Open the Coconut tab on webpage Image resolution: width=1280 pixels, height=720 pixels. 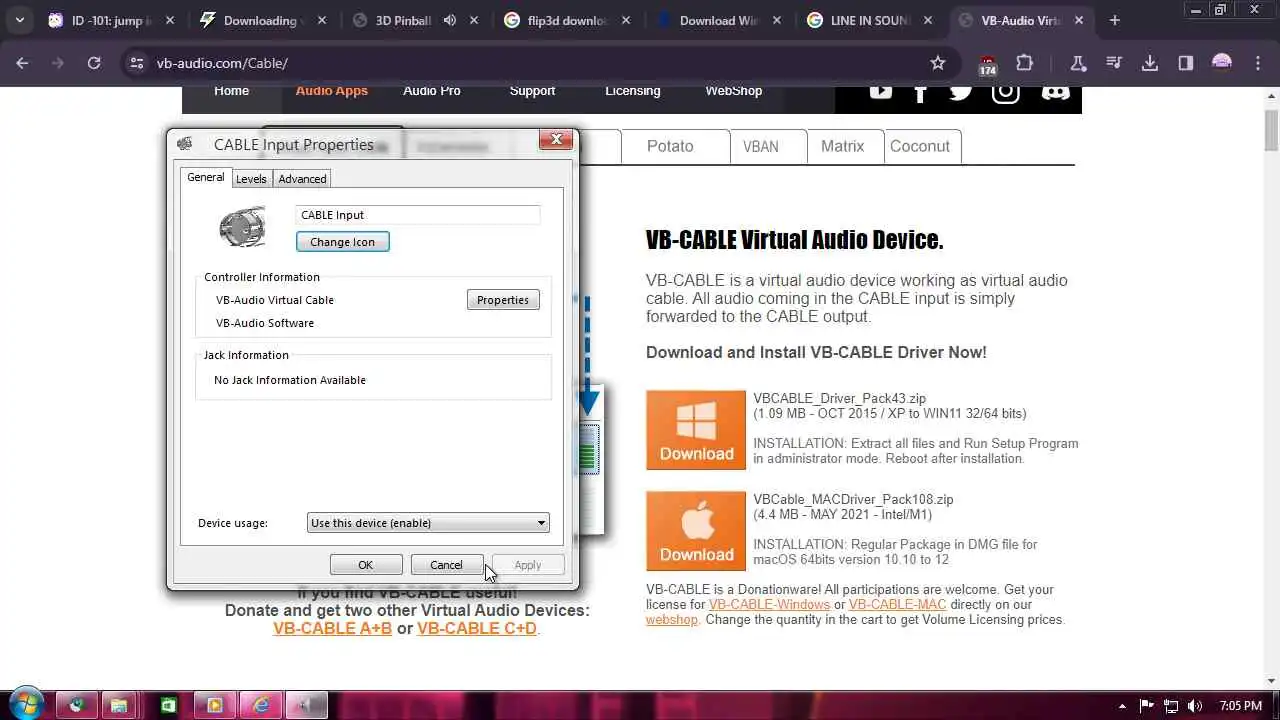coord(920,146)
